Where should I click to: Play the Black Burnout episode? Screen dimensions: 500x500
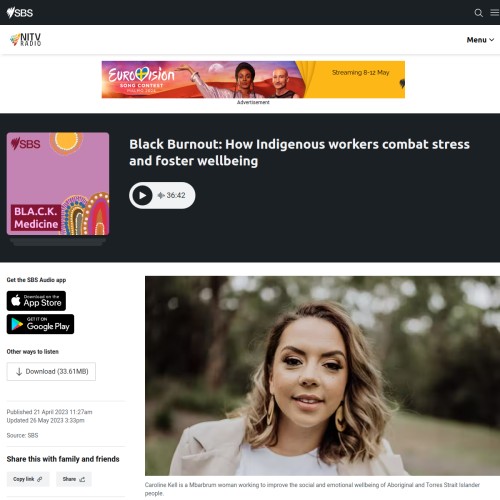(x=142, y=195)
